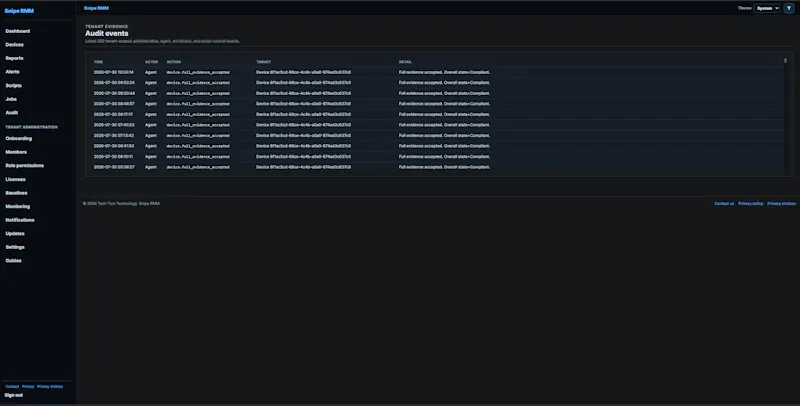Select the 07:45:23 event timestamp
The height and width of the screenshot is (406, 800).
point(114,124)
